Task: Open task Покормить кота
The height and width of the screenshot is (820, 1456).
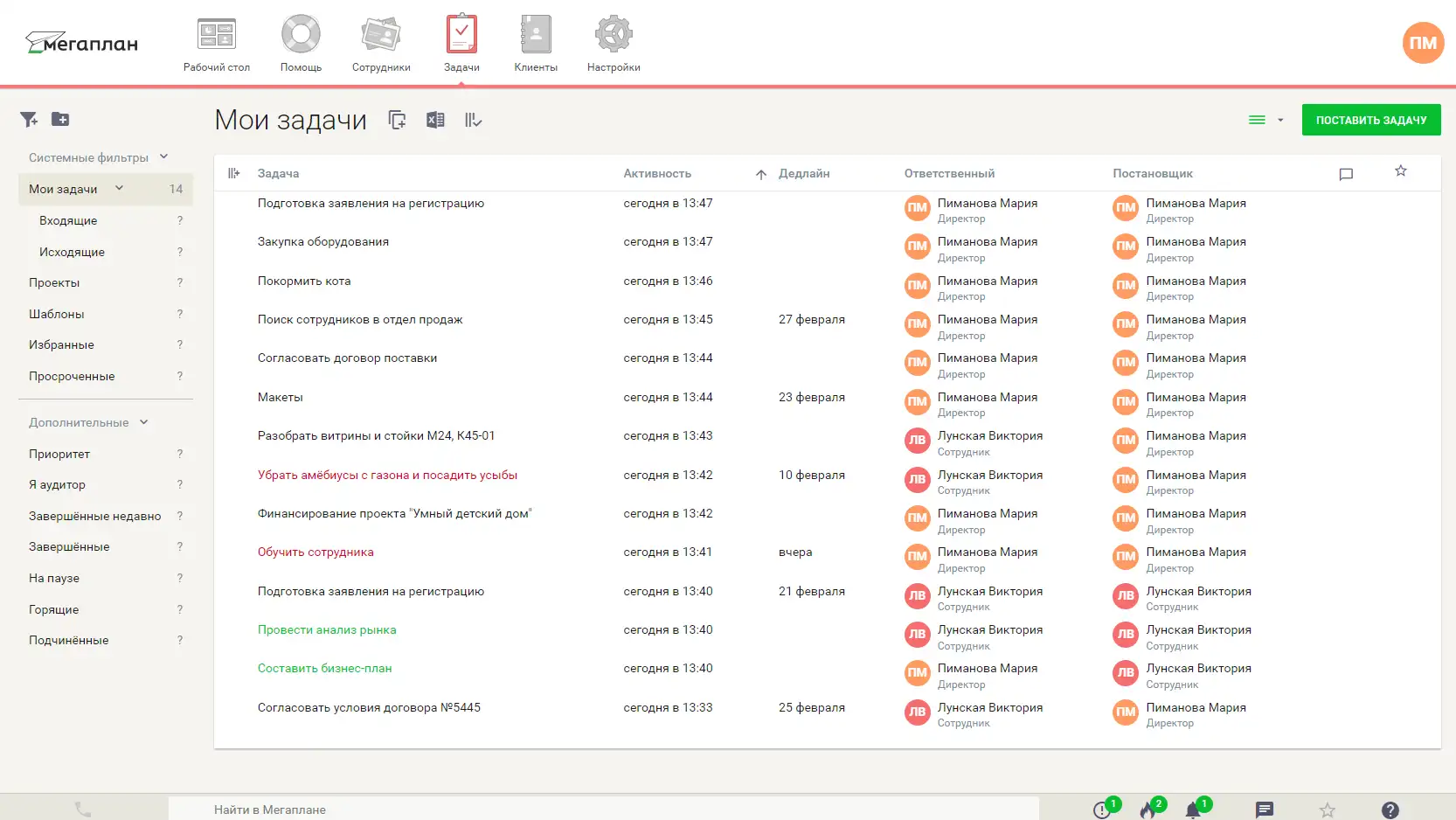Action: (x=304, y=281)
